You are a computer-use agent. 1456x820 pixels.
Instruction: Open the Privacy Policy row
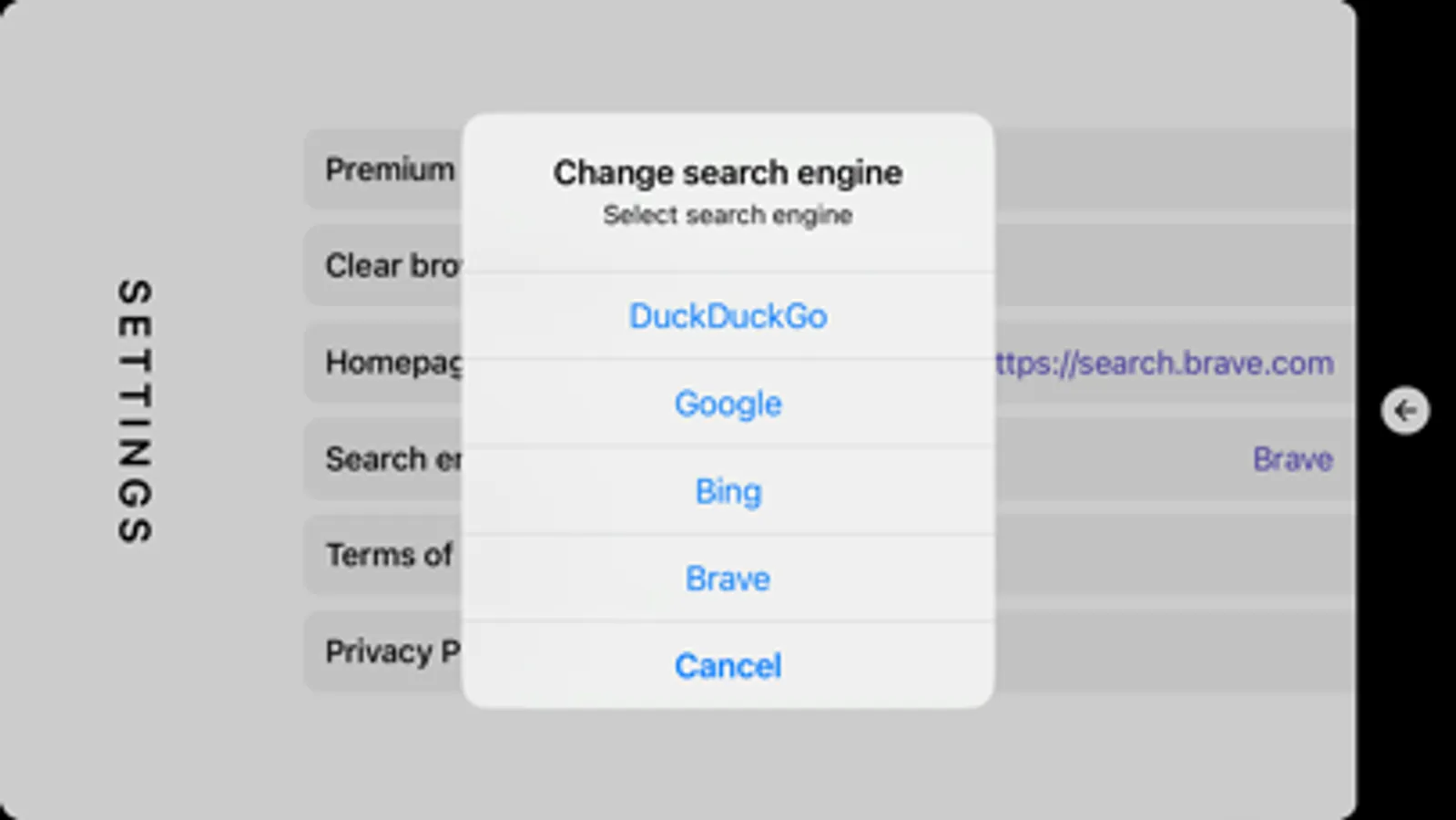392,651
